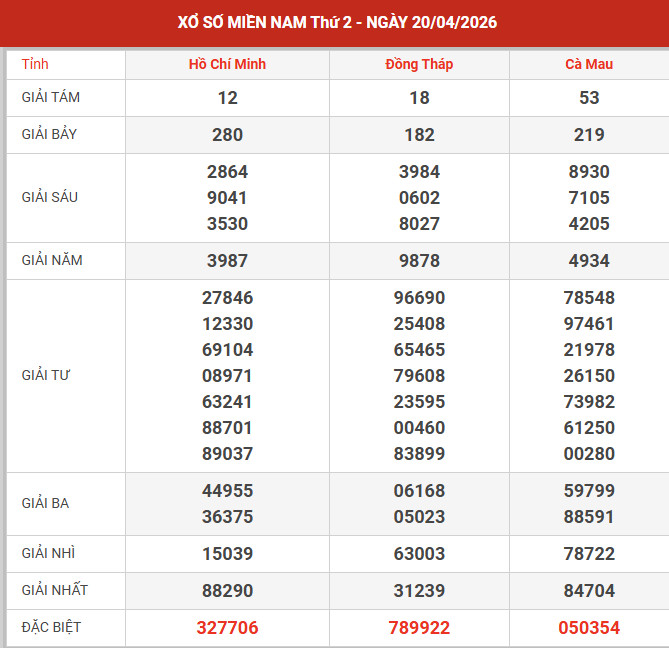Click first prize number 88290
This screenshot has height=648, width=669.
point(227,590)
